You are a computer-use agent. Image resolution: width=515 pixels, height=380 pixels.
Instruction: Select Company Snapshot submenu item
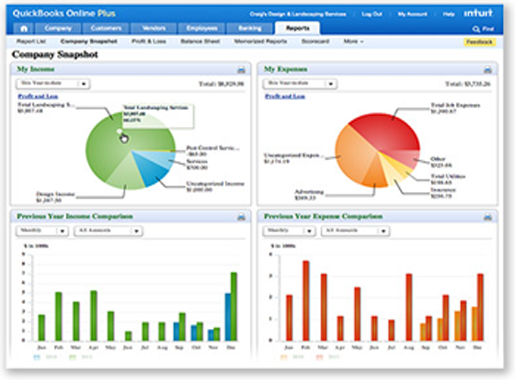click(89, 41)
